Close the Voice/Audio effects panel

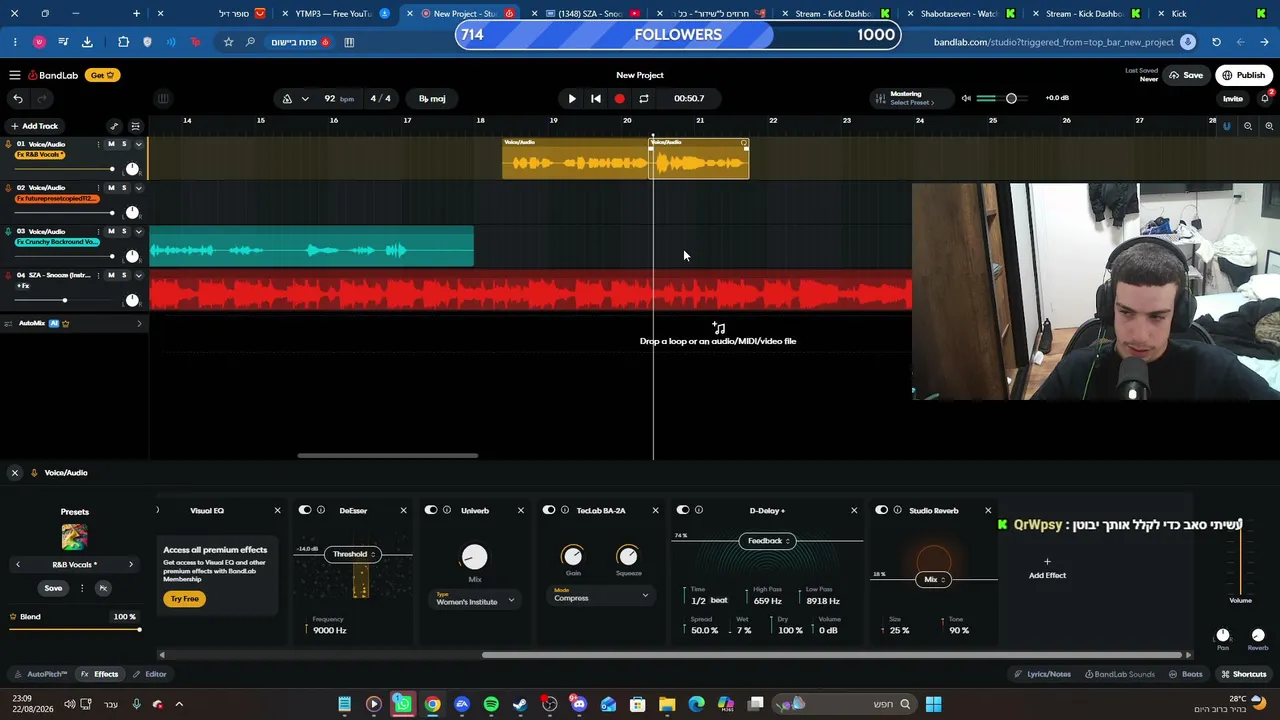coord(15,473)
